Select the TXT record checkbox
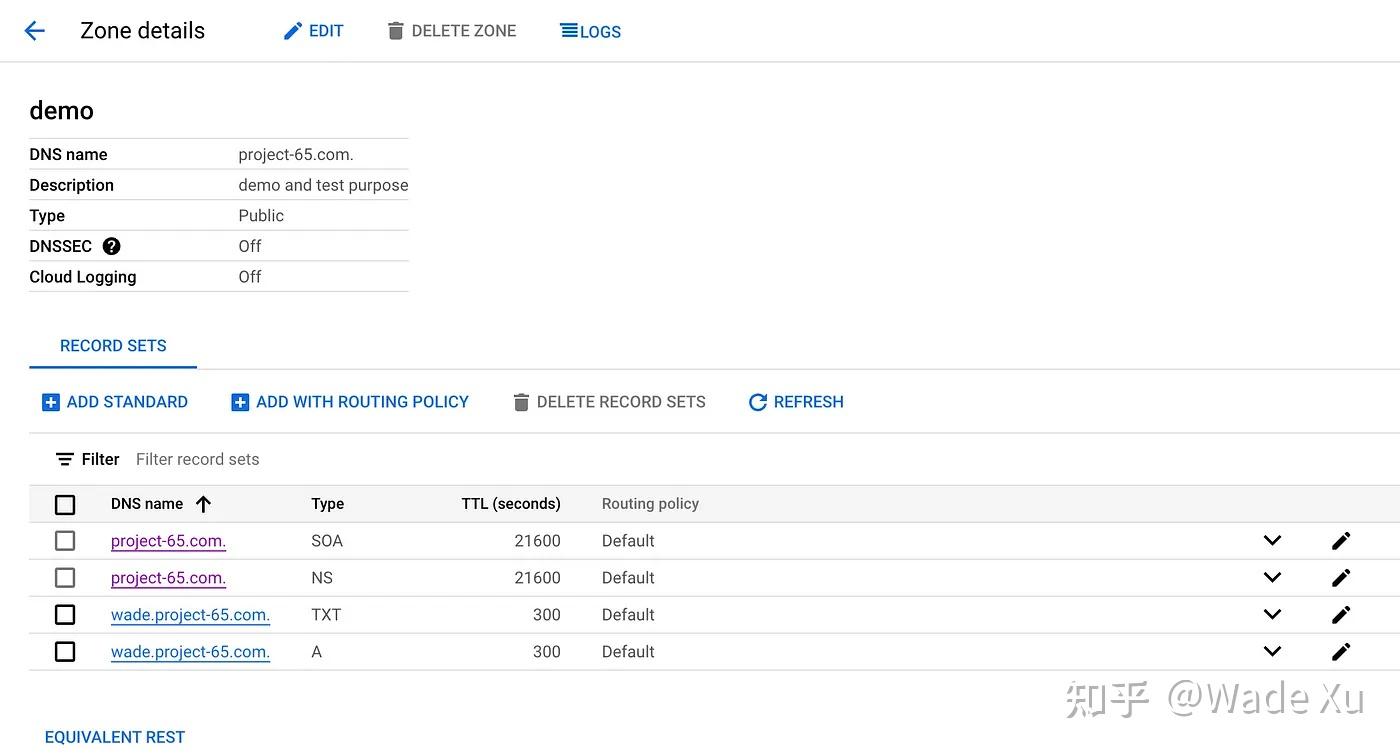 coord(65,615)
